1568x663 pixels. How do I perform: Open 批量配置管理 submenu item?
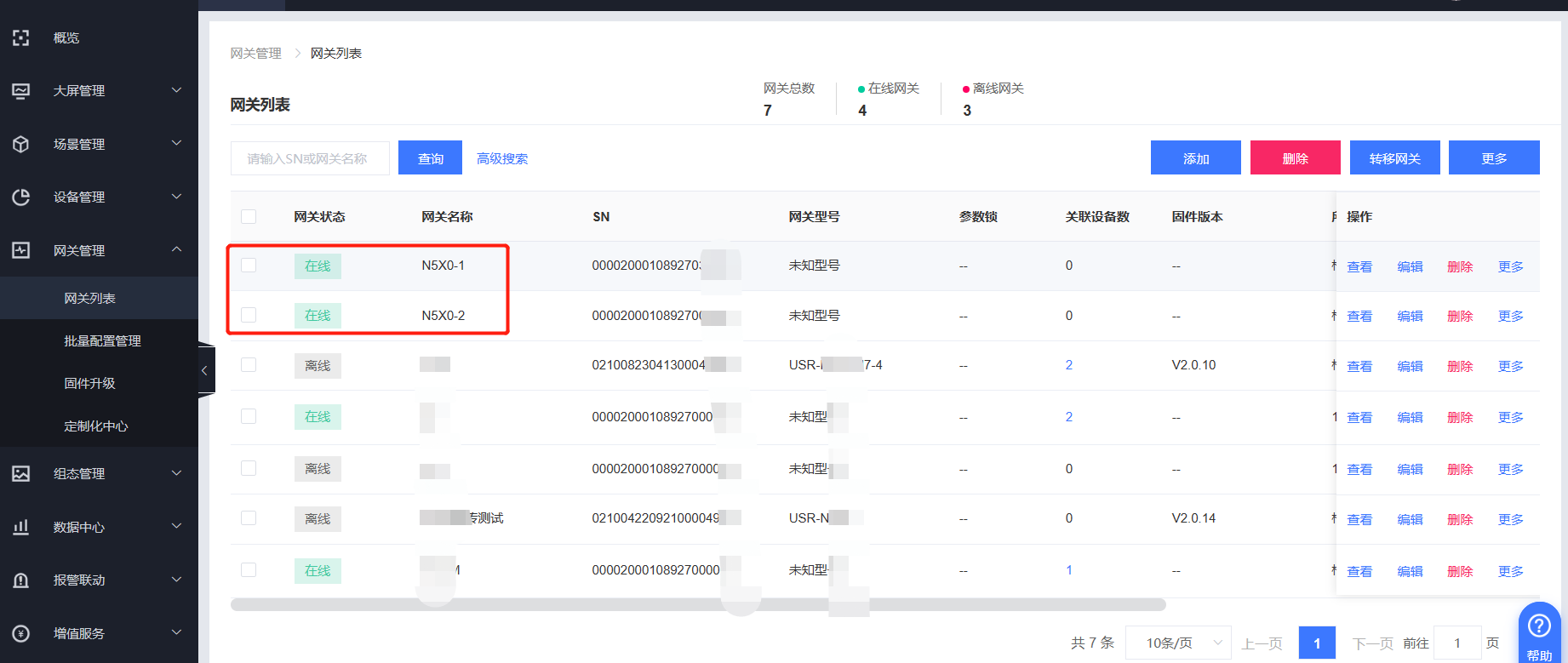[102, 340]
